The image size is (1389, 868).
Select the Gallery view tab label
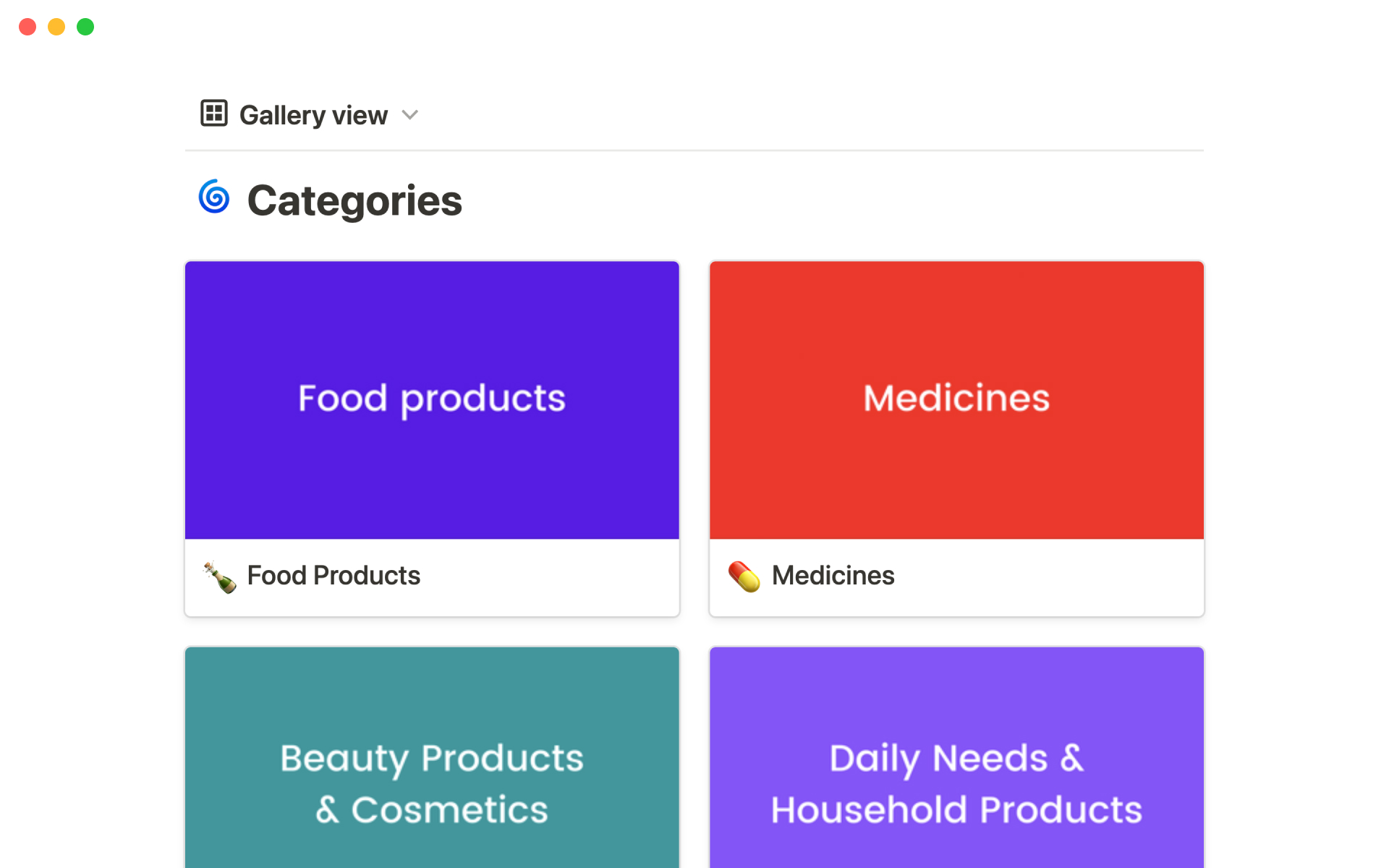(313, 115)
